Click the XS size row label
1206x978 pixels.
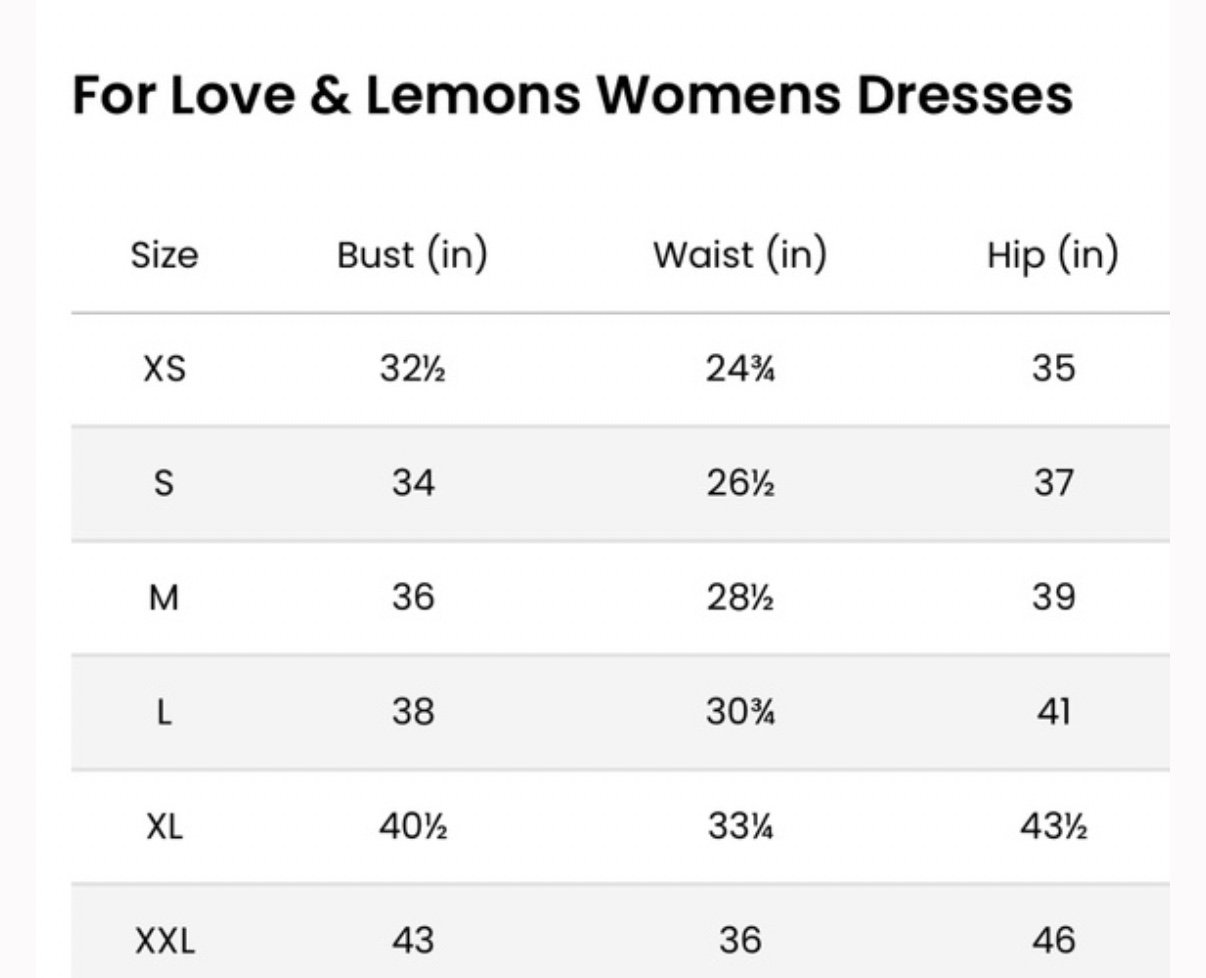tap(164, 369)
